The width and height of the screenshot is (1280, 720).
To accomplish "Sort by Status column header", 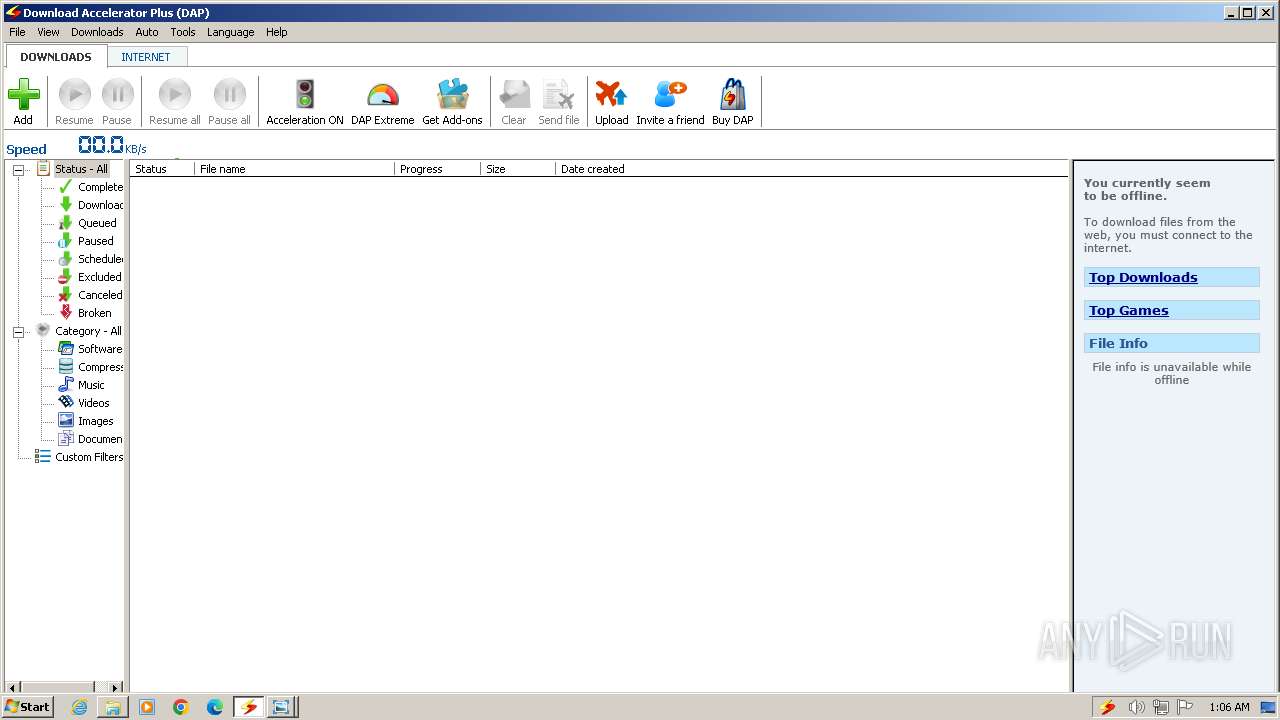I will coord(162,169).
